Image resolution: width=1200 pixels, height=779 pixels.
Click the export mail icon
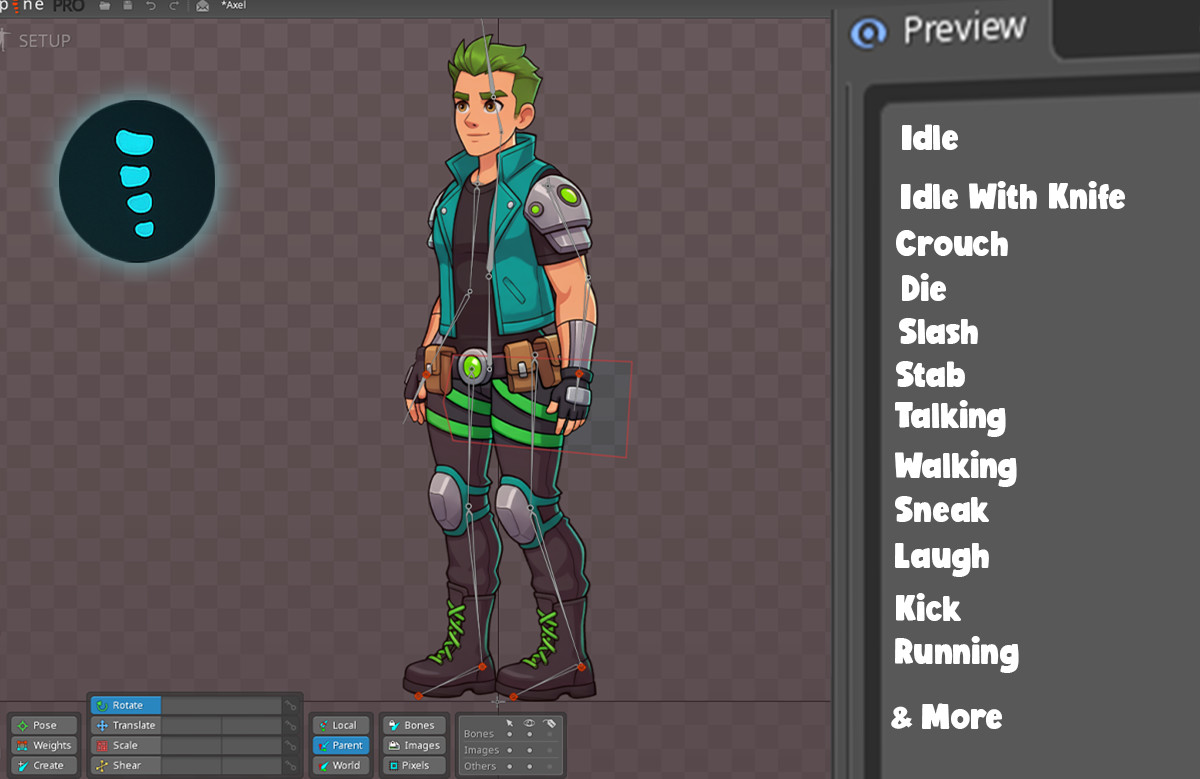[200, 5]
